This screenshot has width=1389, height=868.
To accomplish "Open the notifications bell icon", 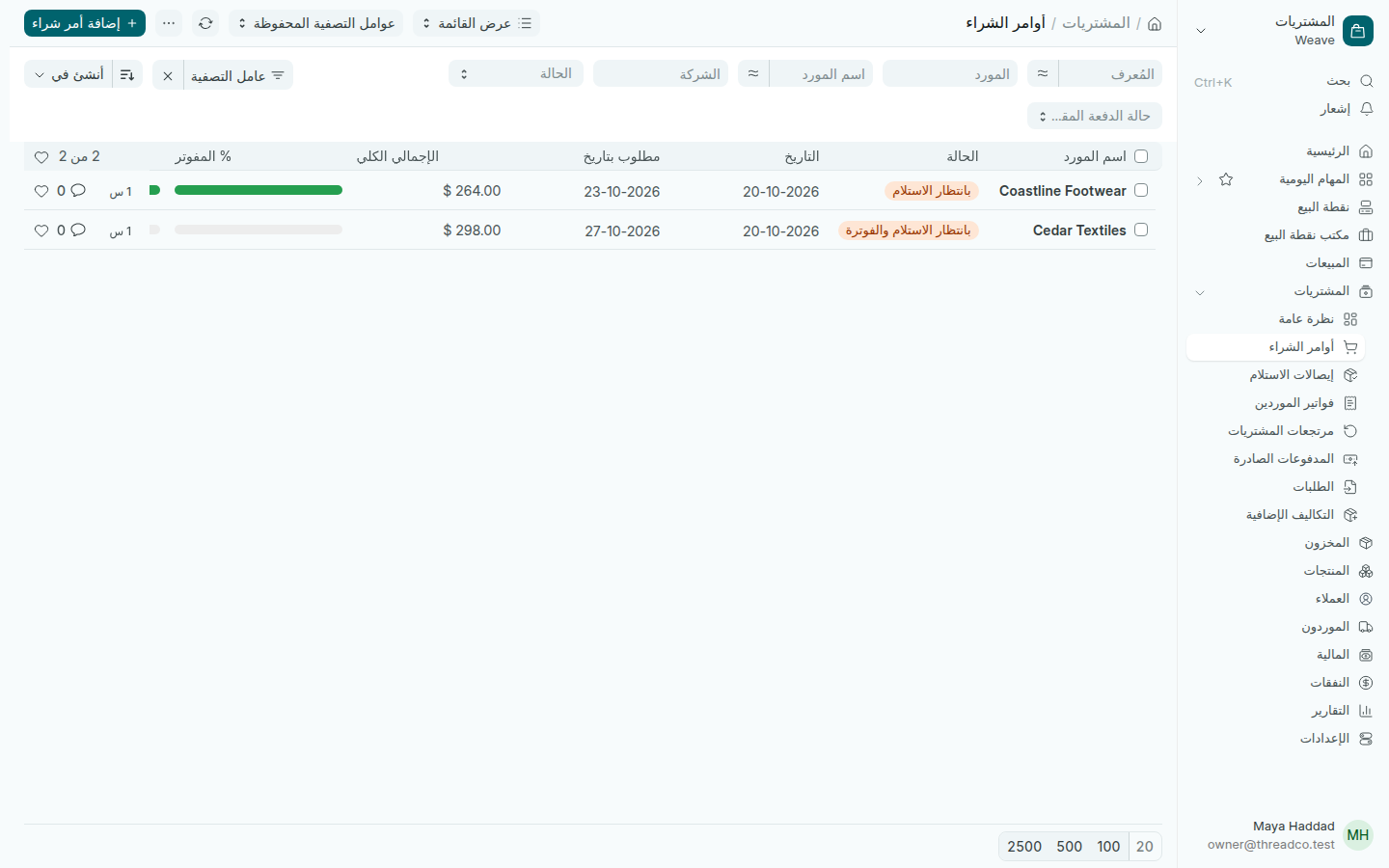I will click(1366, 109).
